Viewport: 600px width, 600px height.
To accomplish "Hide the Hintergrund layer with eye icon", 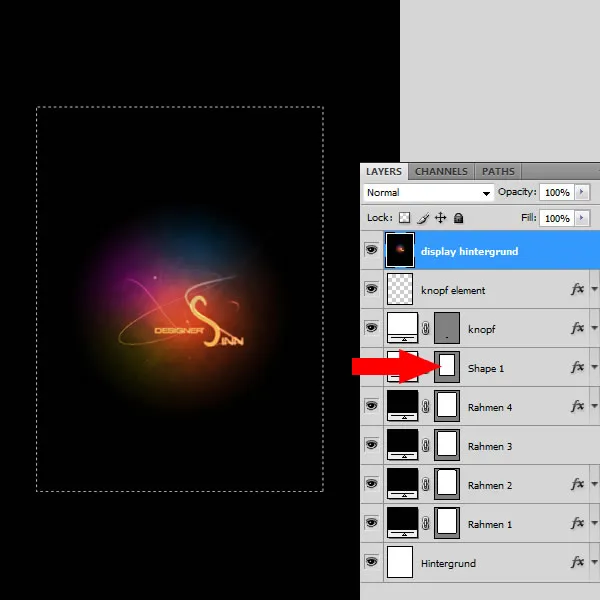I will [372, 563].
